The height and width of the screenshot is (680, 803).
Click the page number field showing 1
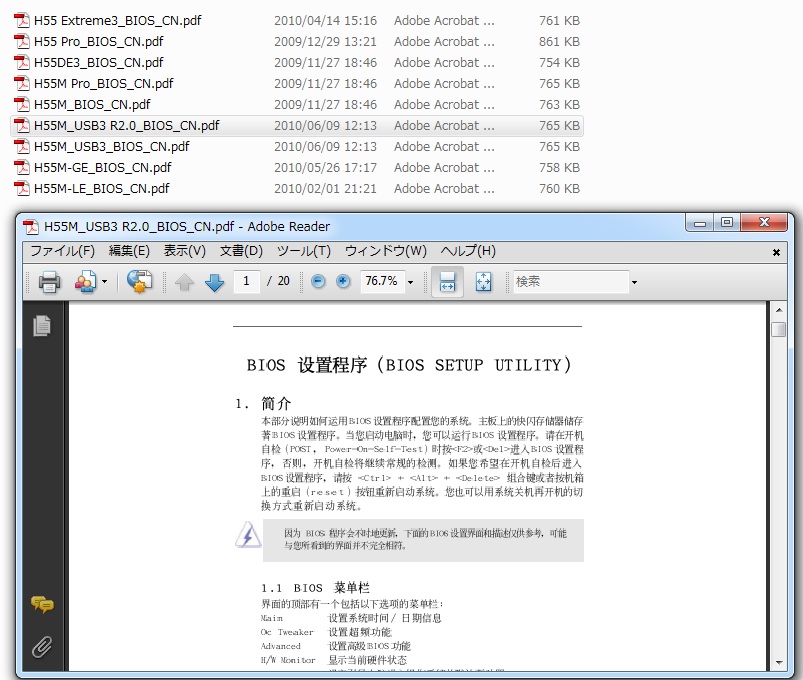(246, 281)
